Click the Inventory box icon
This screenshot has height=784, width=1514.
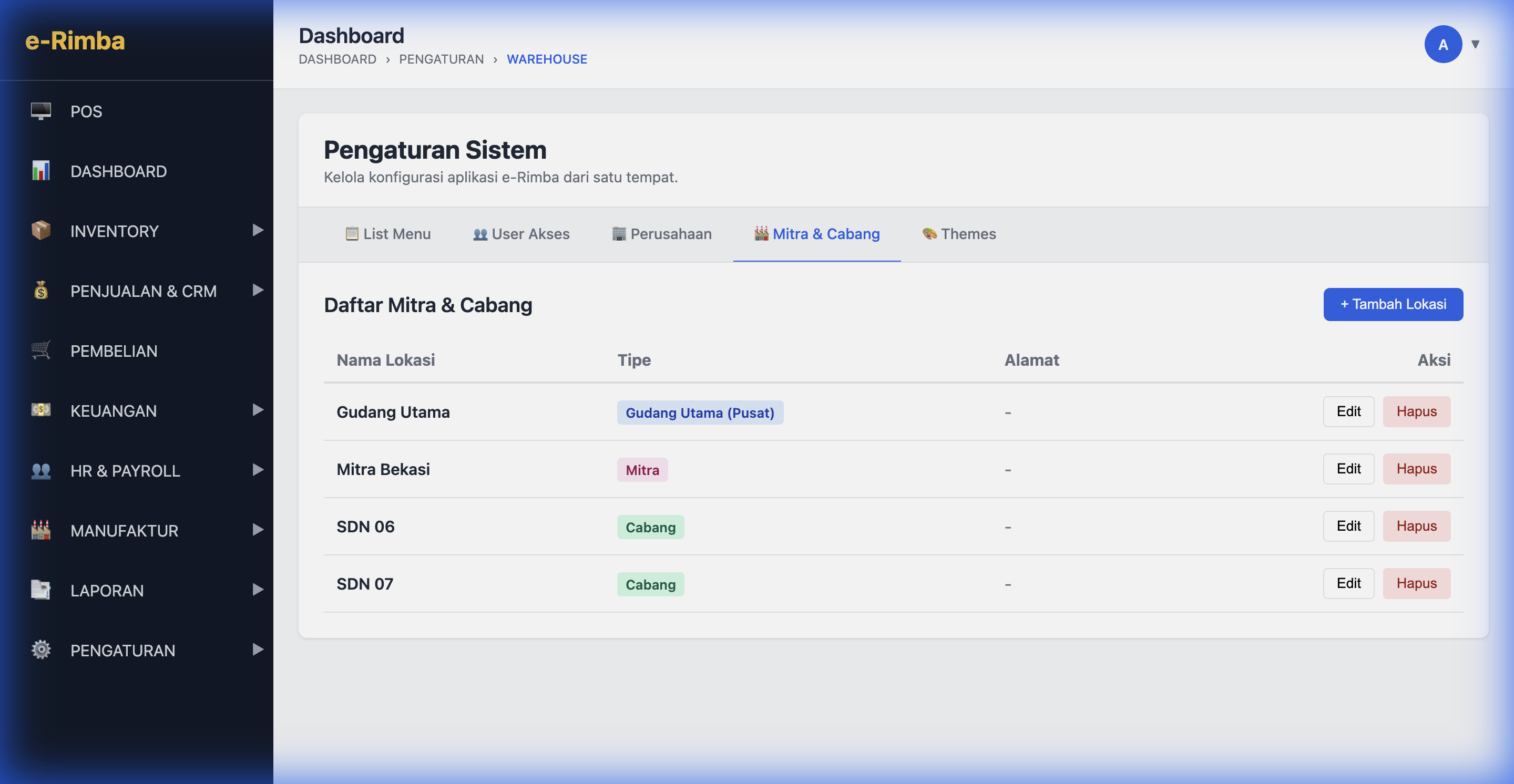40,230
